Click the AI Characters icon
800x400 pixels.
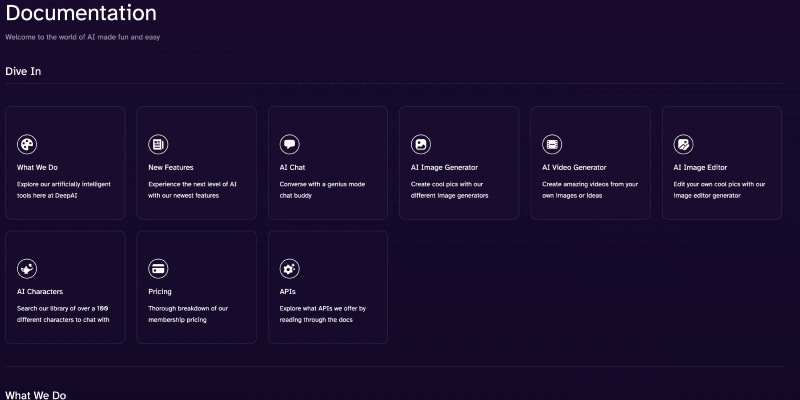pyautogui.click(x=28, y=268)
